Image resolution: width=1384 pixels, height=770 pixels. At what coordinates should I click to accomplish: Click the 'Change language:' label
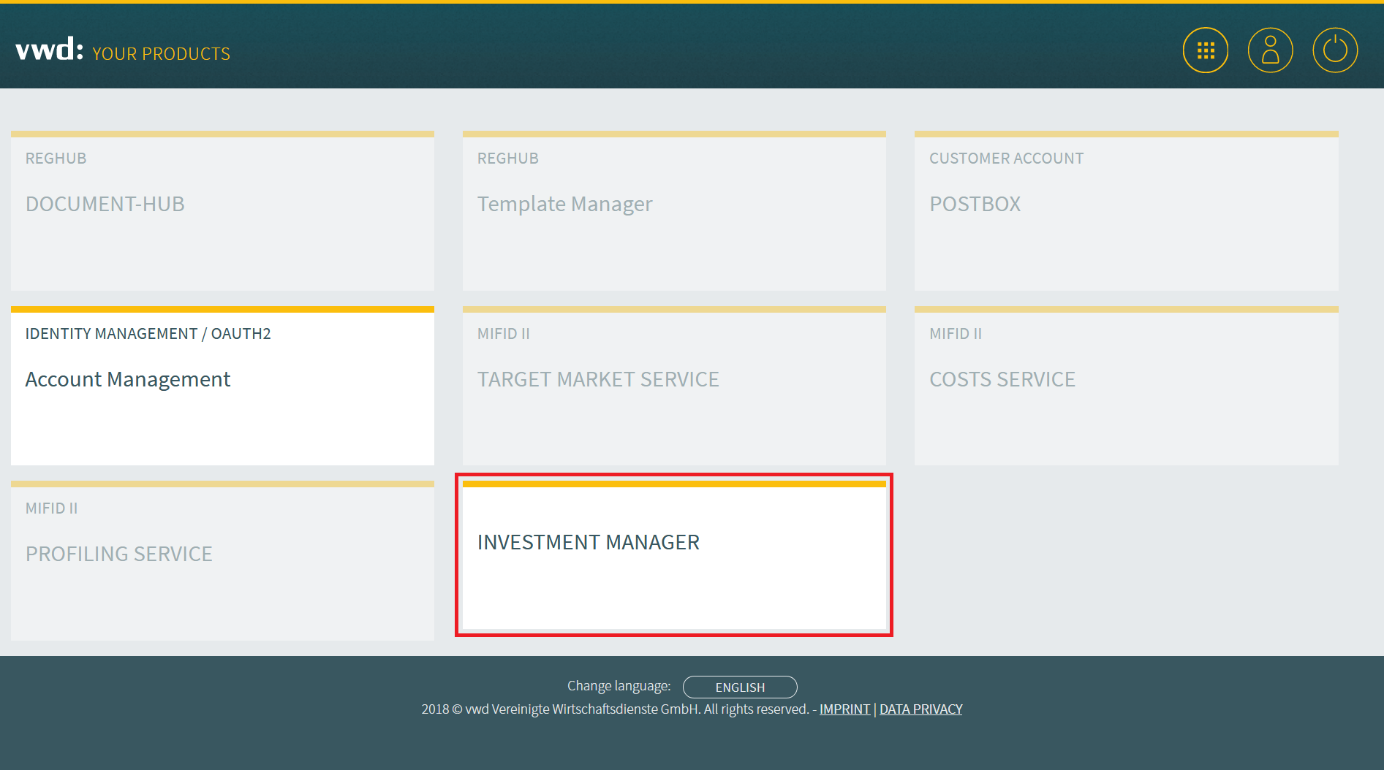pos(618,686)
